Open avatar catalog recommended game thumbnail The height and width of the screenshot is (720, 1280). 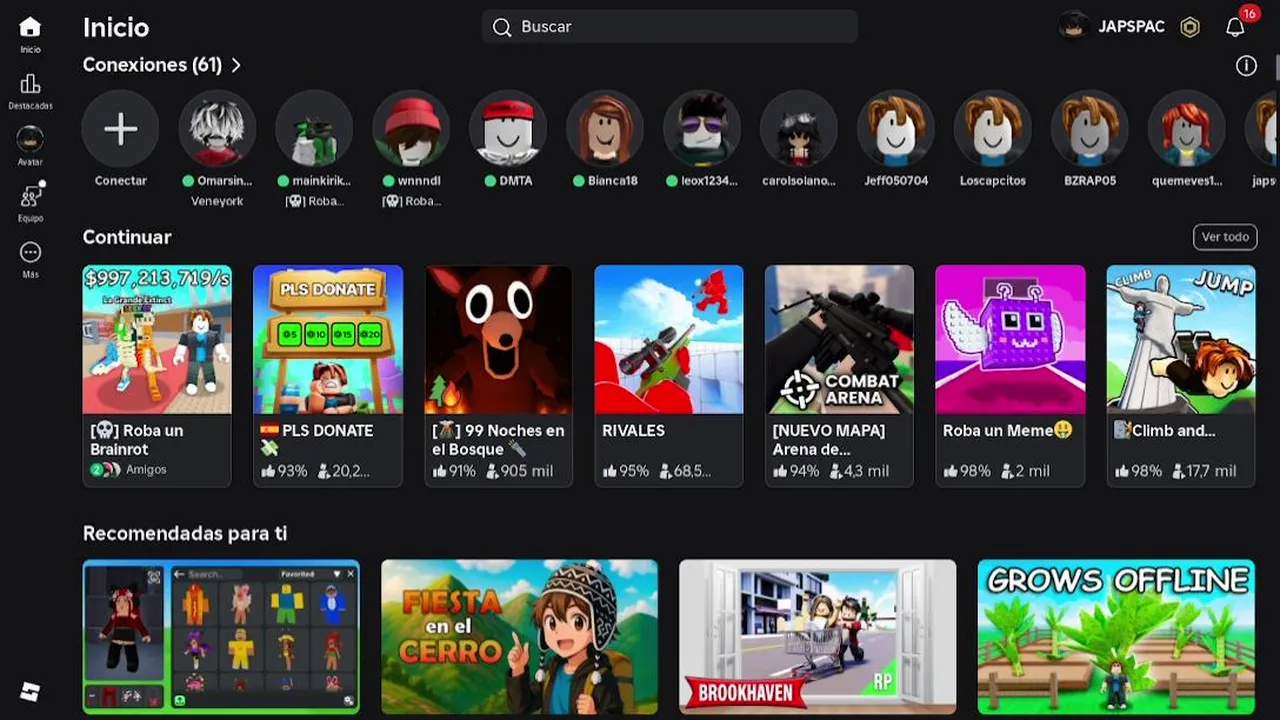coord(221,636)
